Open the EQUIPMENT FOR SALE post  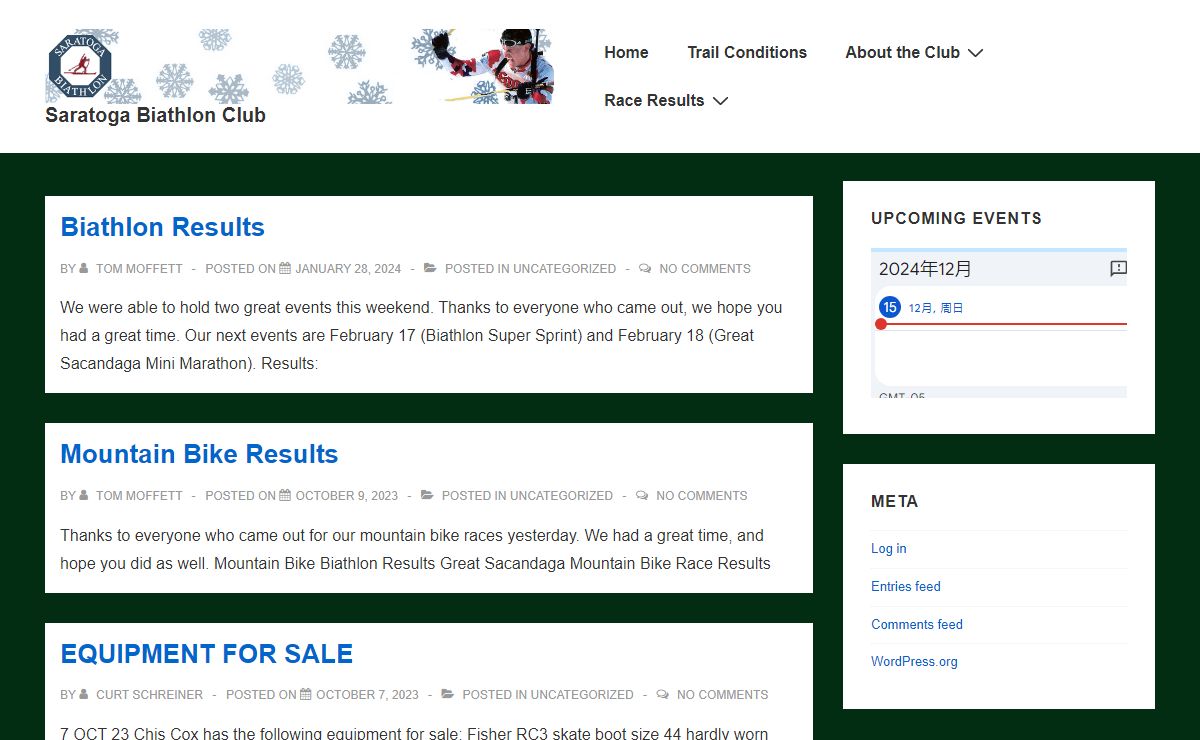click(207, 654)
